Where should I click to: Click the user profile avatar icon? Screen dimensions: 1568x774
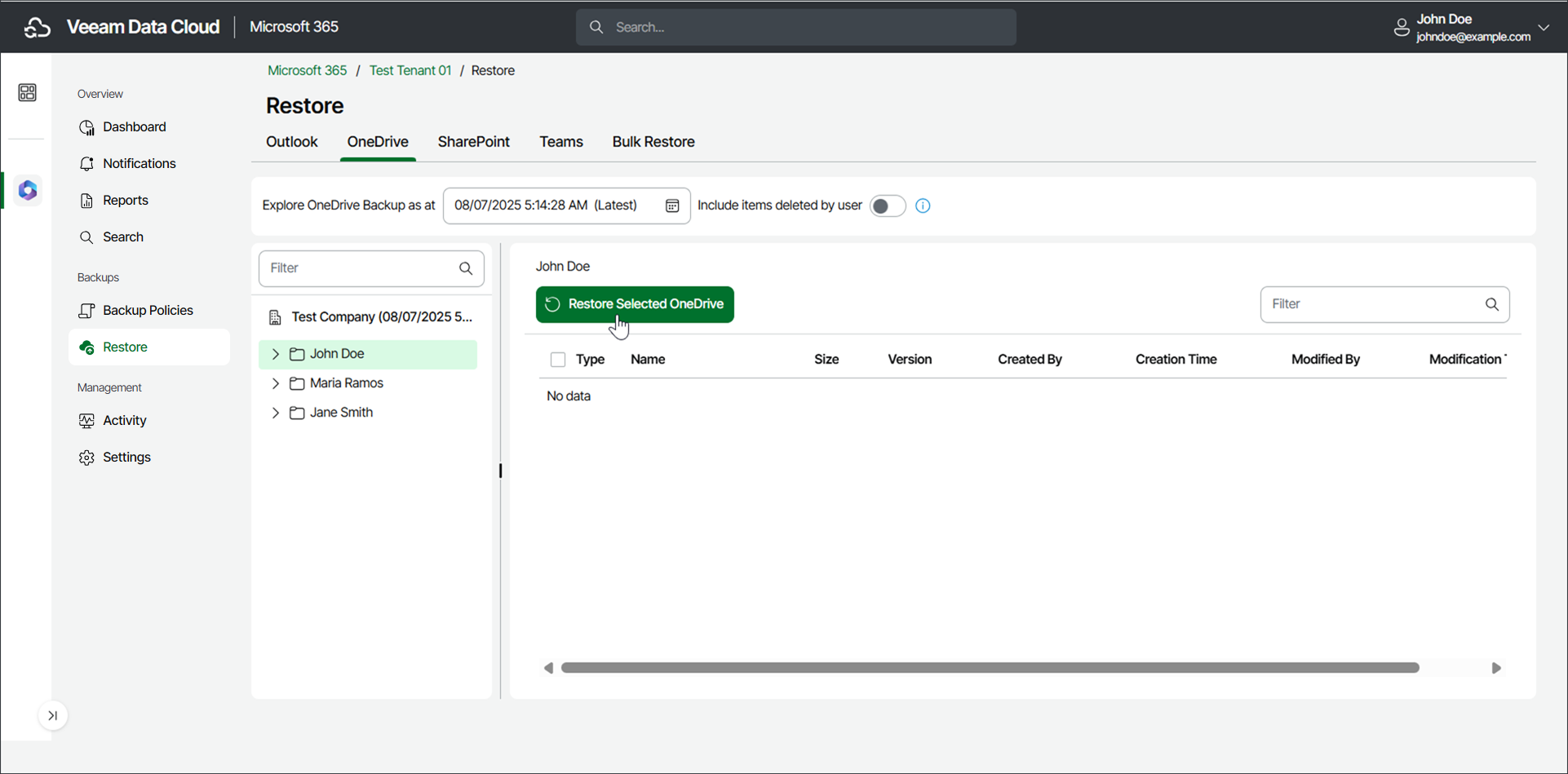point(1402,28)
